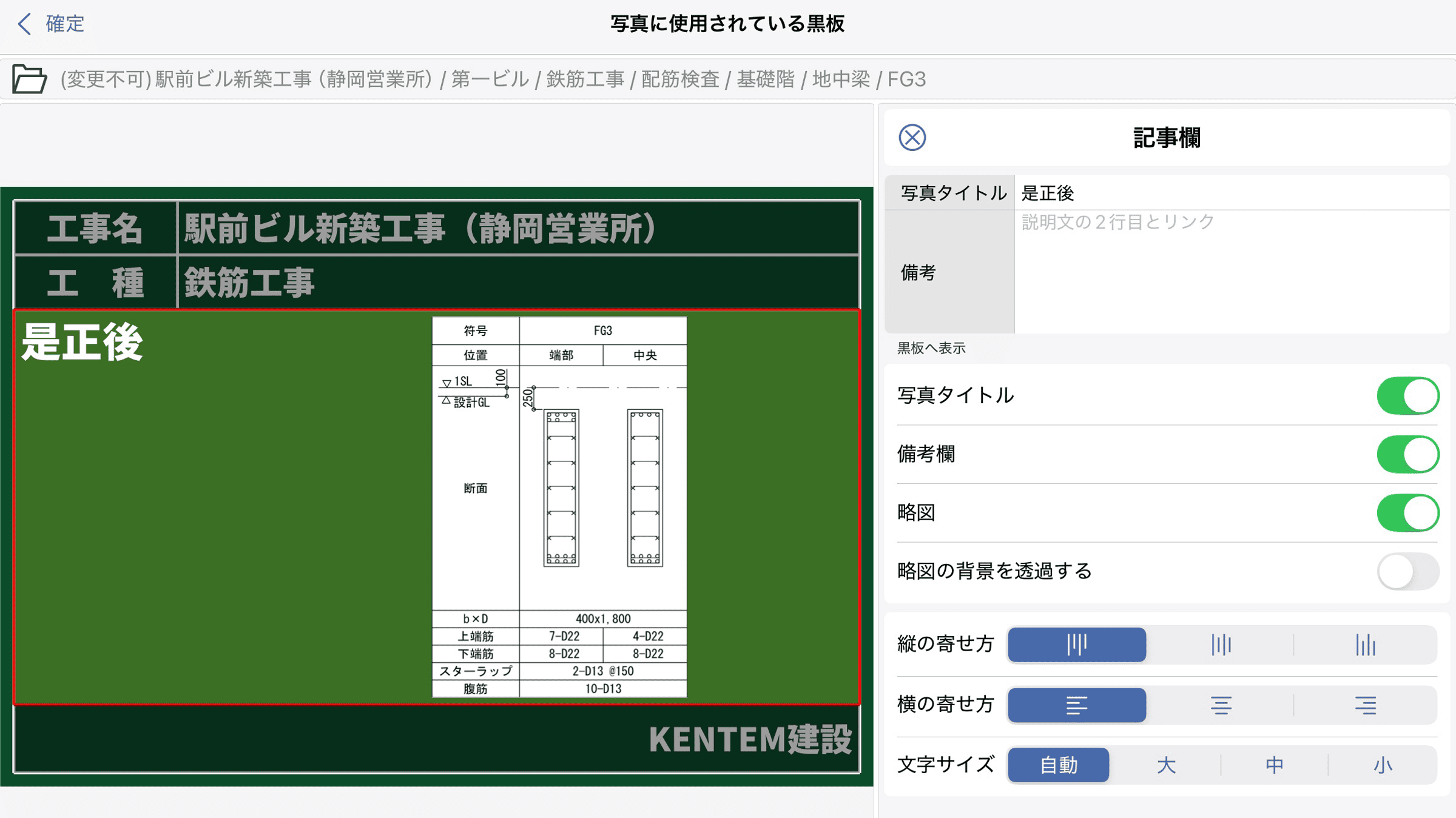Select top vertical alignment icon for 縦の寄せ方
Image resolution: width=1456 pixels, height=818 pixels.
click(x=1077, y=645)
